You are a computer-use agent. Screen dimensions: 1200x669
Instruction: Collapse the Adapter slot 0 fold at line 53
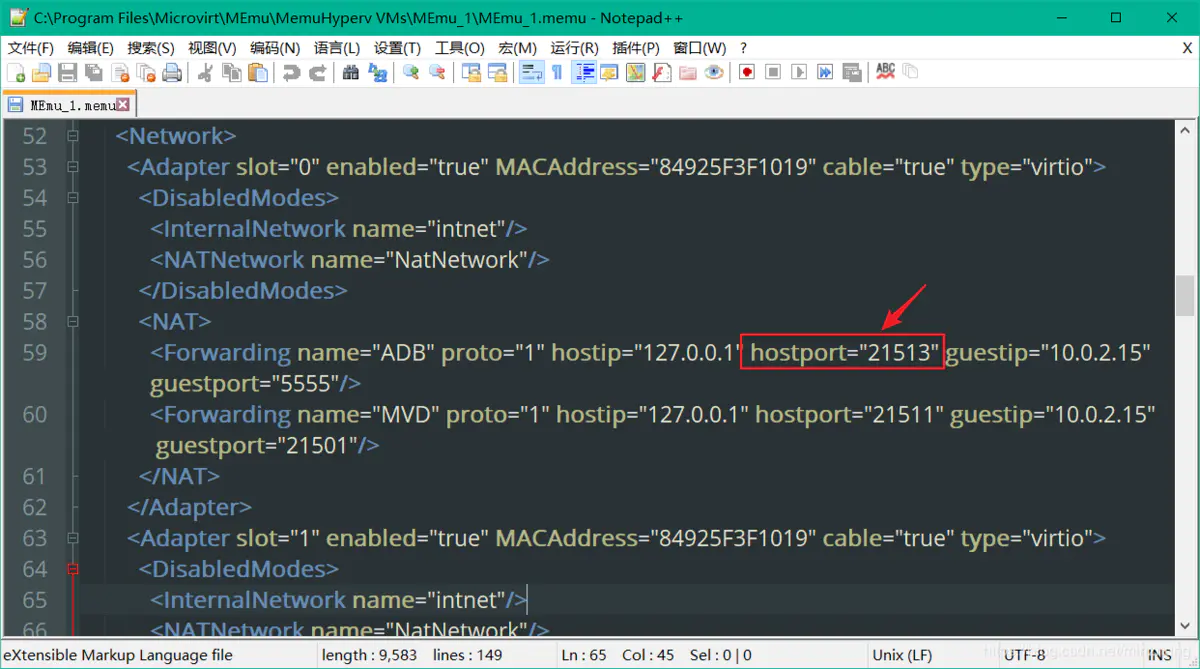point(72,167)
